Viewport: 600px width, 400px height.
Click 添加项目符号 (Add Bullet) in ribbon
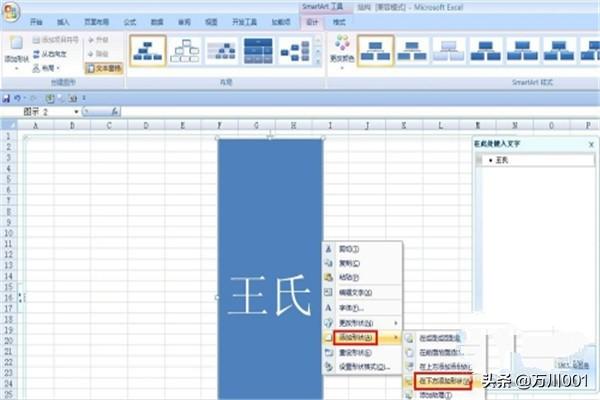click(x=55, y=39)
